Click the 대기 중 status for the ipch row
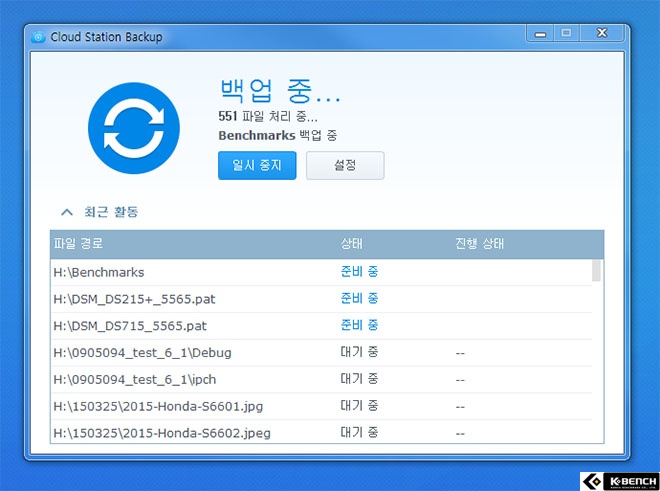Image resolution: width=660 pixels, height=491 pixels. [359, 379]
